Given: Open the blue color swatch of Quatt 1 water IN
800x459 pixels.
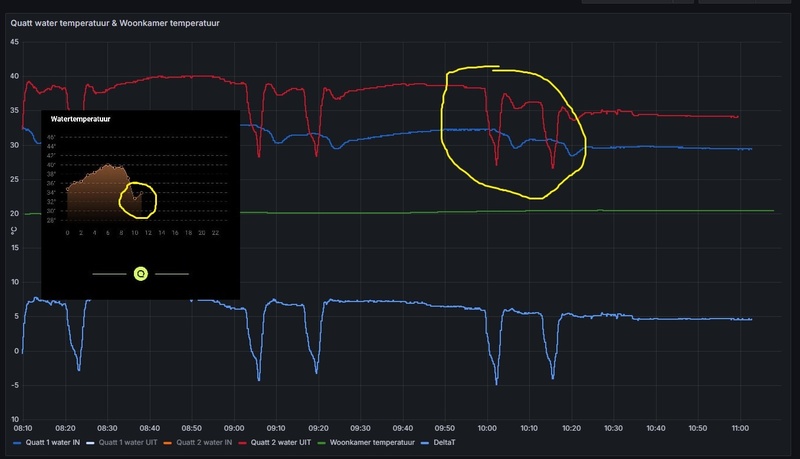Looking at the screenshot, I should tap(17, 443).
